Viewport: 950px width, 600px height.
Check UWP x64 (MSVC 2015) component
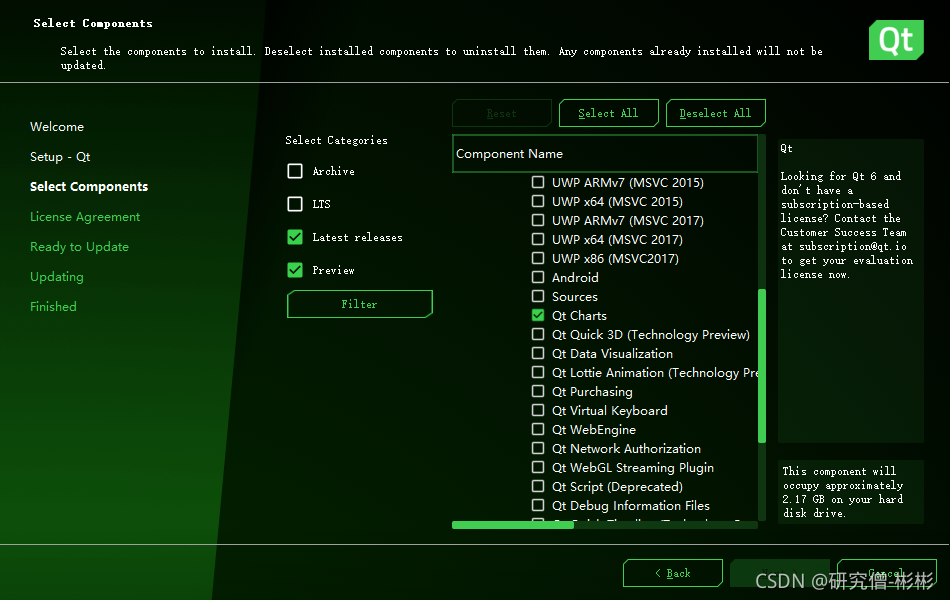click(538, 201)
